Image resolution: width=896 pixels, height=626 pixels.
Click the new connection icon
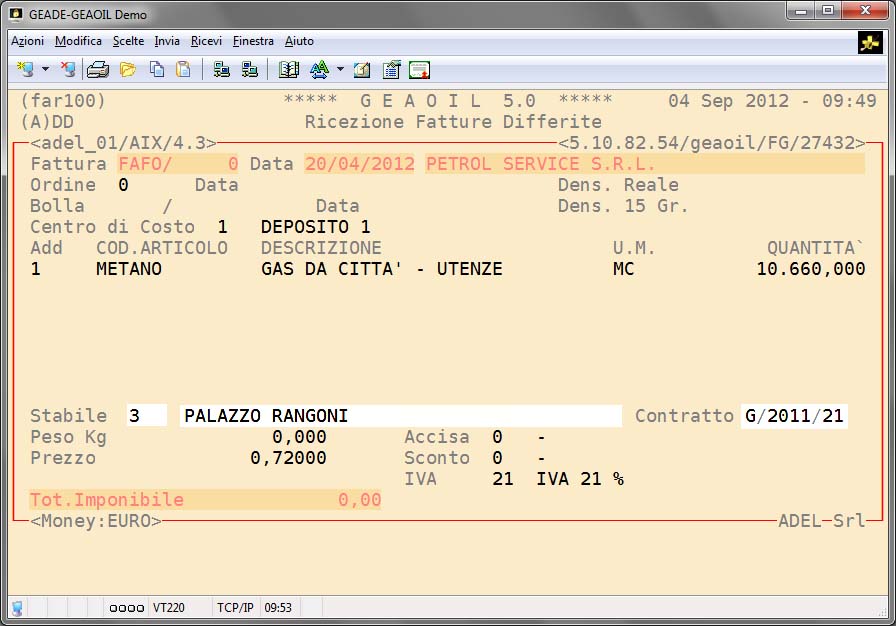click(x=26, y=69)
